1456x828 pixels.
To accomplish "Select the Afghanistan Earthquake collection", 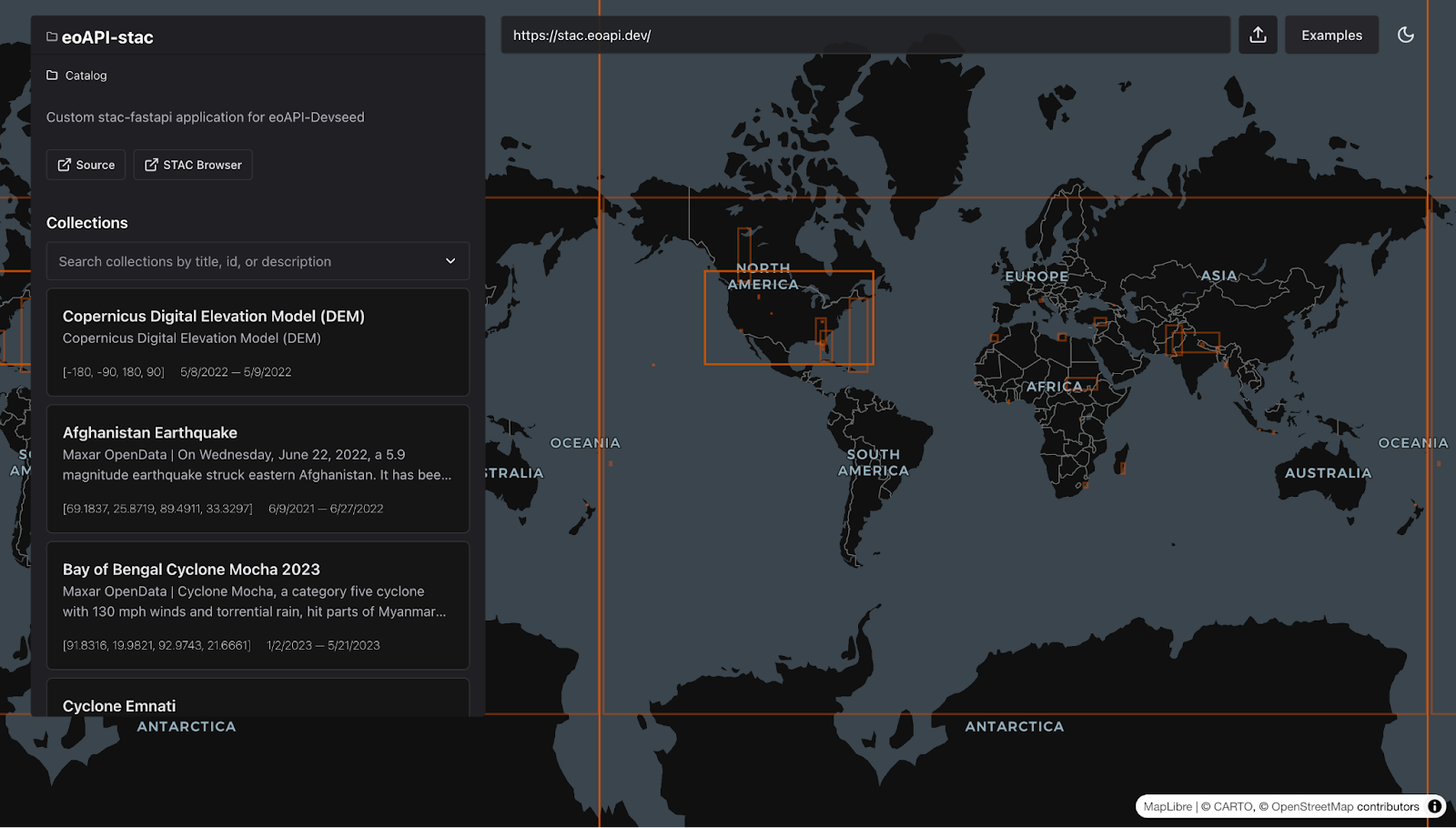I will click(x=258, y=469).
